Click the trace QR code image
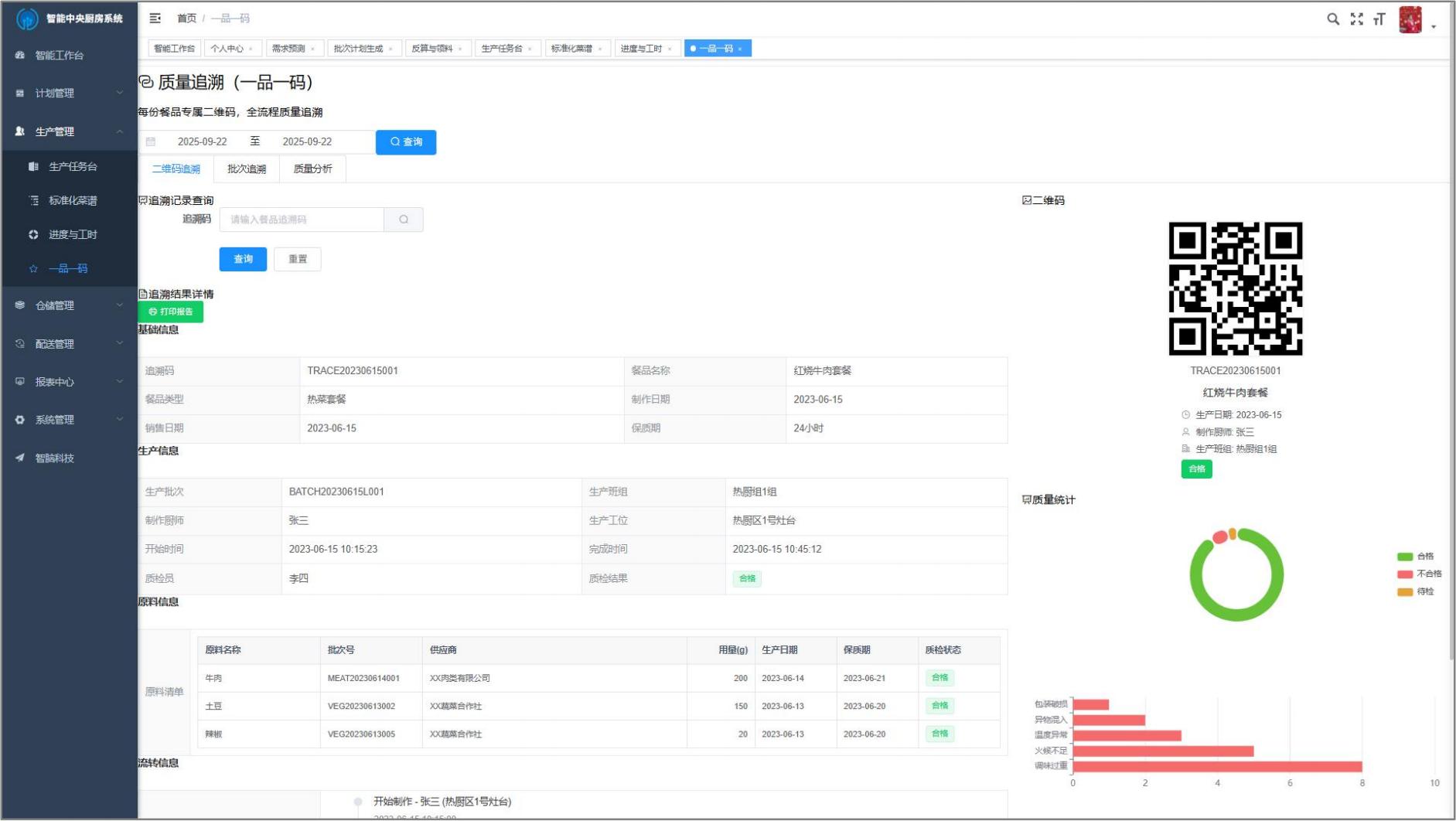Viewport: 1456px width, 821px height. click(x=1235, y=288)
